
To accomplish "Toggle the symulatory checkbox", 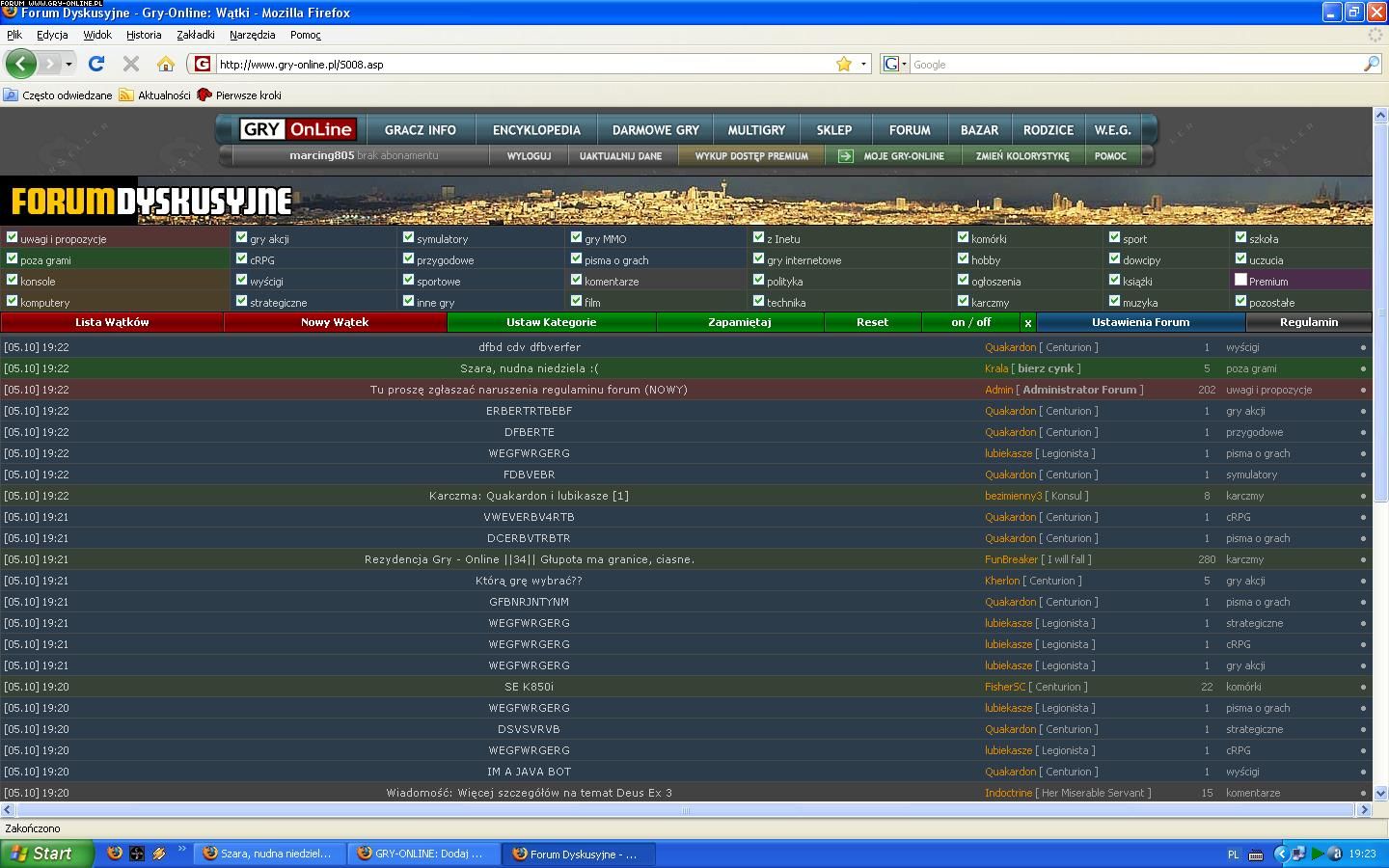I will 408,237.
